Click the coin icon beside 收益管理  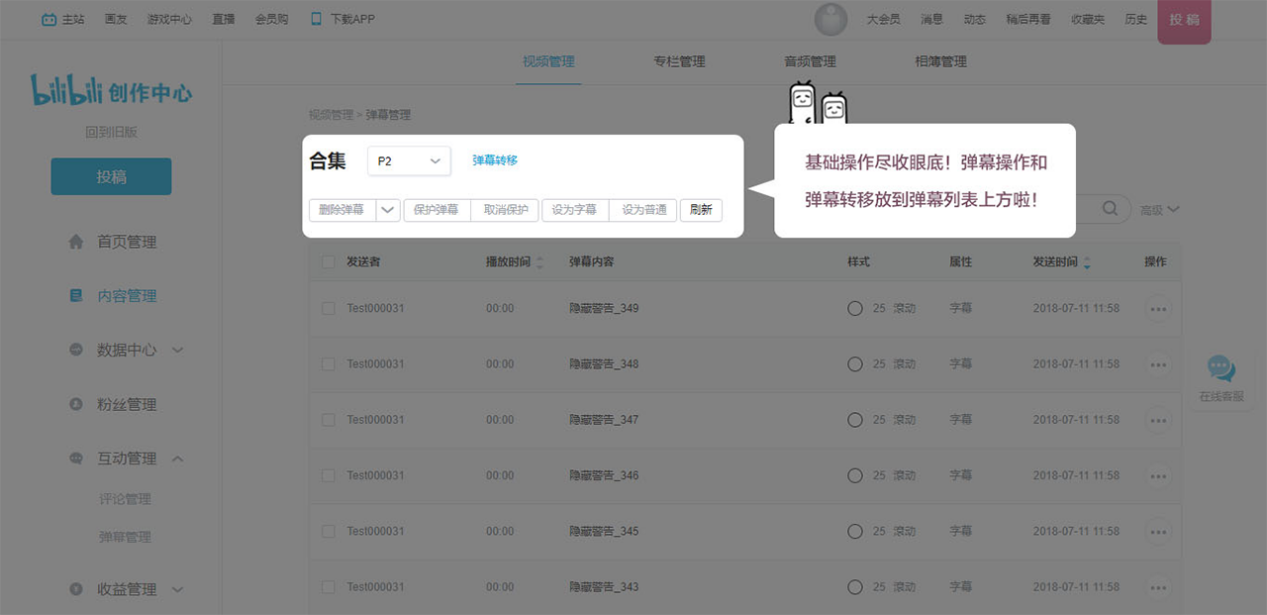(76, 590)
